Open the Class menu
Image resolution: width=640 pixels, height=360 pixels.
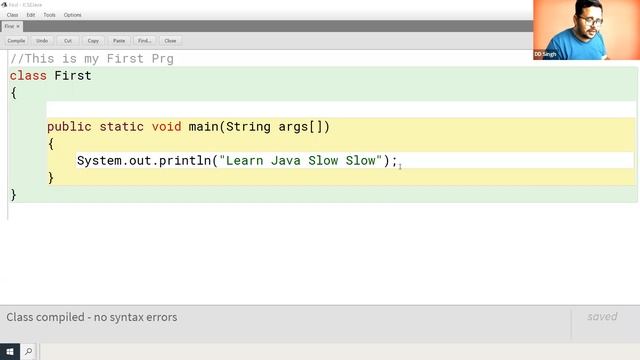12,15
